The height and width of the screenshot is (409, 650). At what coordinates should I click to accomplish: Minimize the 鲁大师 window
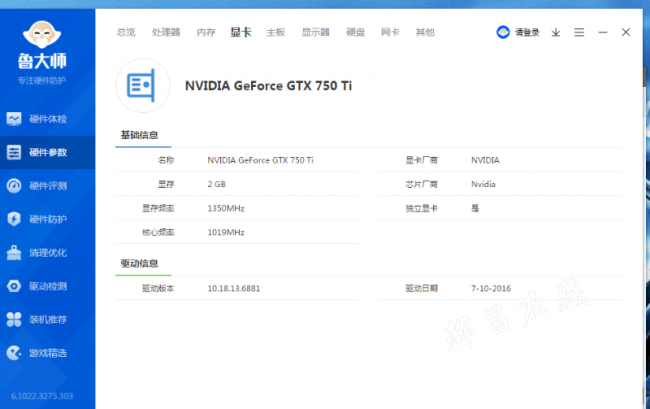(603, 32)
